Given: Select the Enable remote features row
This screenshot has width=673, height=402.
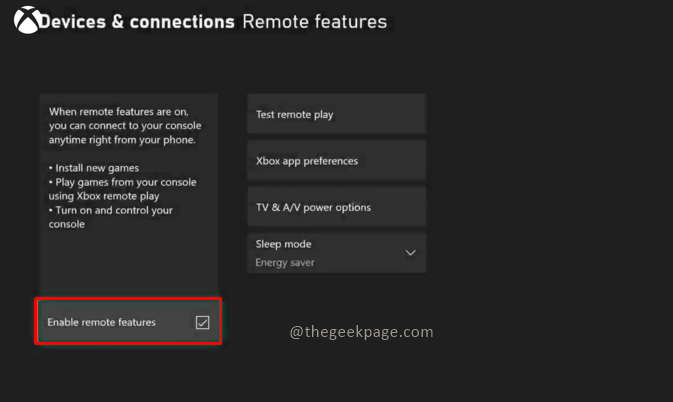Looking at the screenshot, I should [128, 322].
